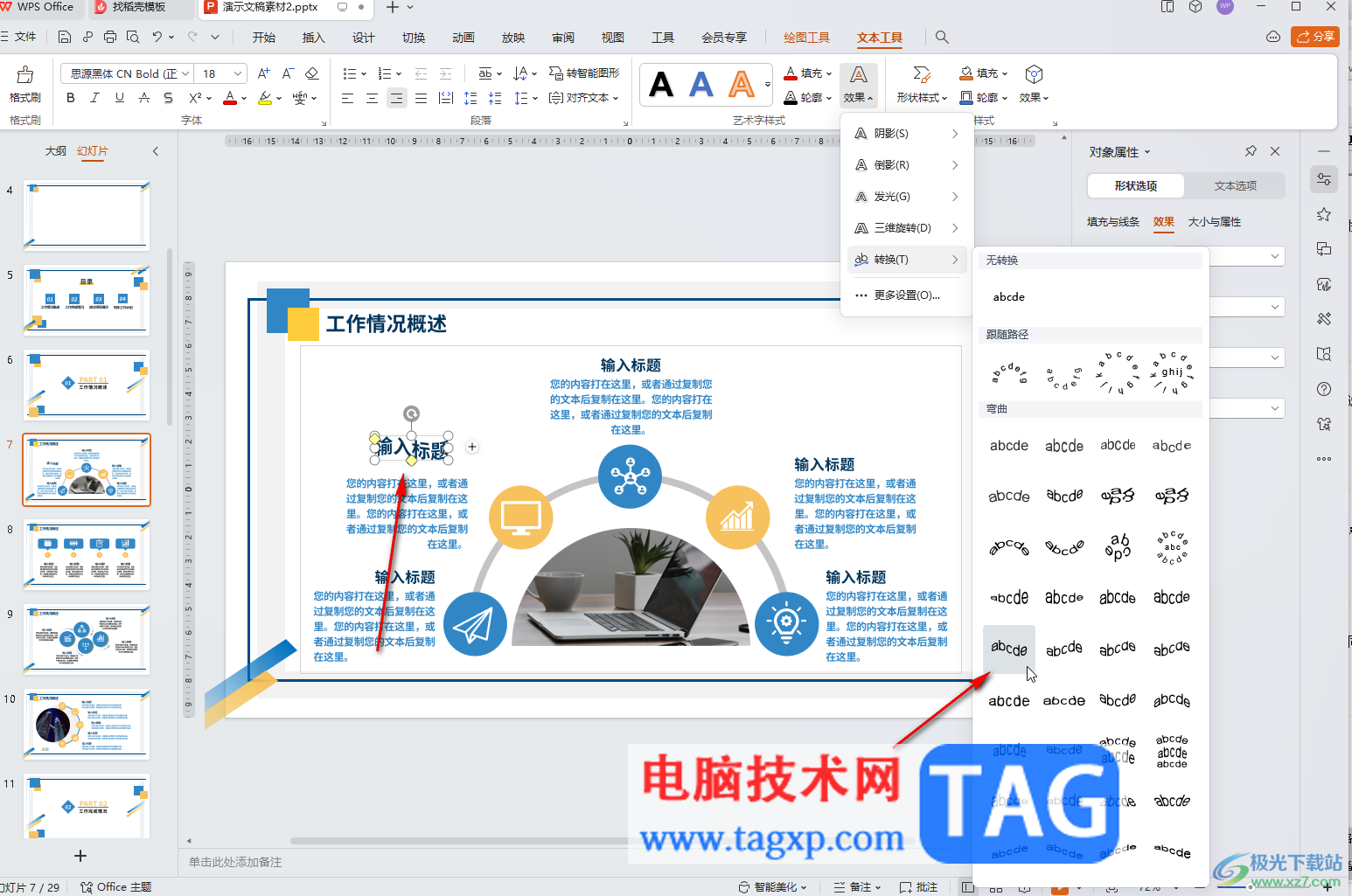Open 更多设置(O)... in the effects menu
Screen dimensions: 1352x896
[907, 295]
